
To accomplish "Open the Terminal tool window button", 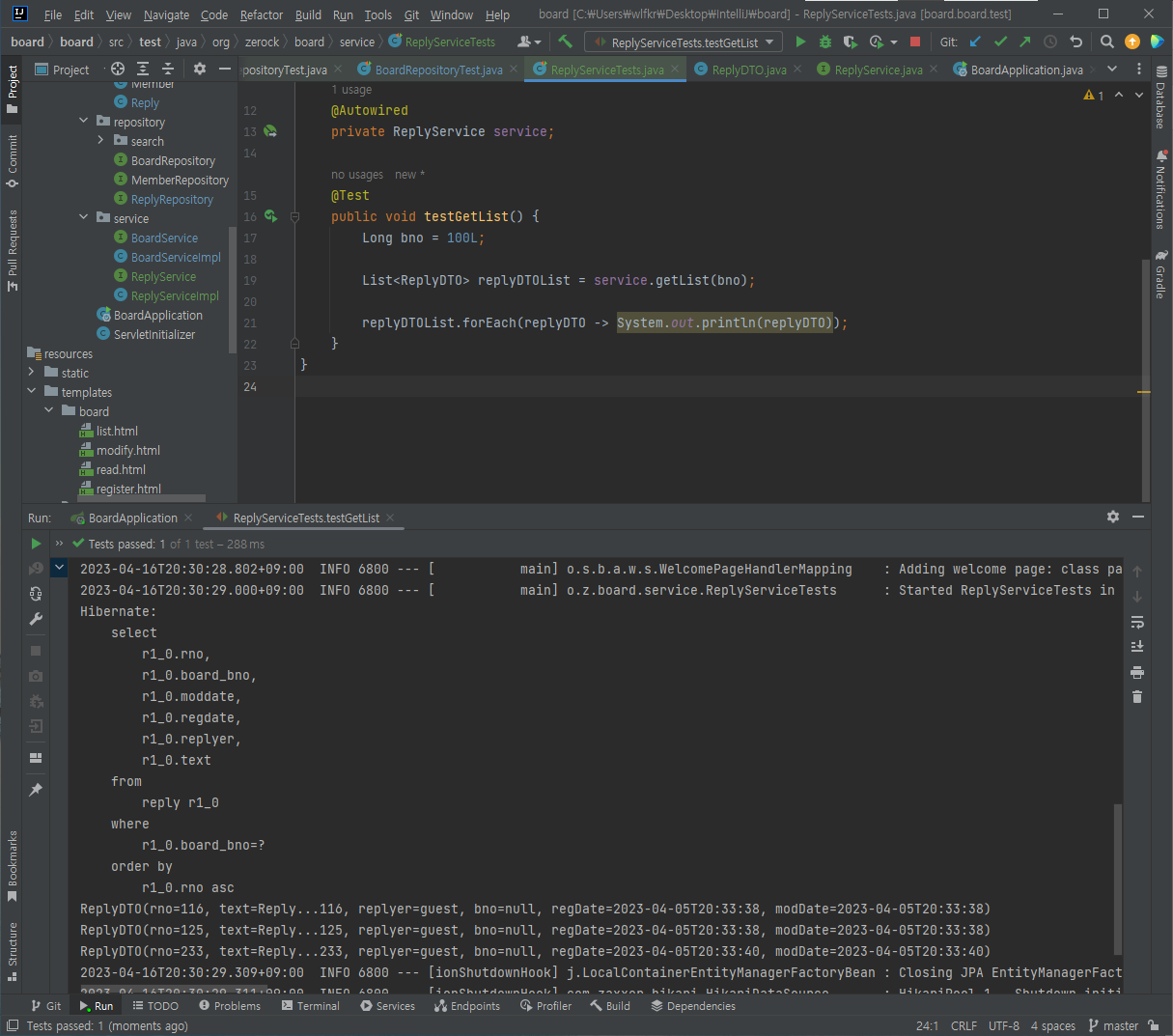I will [x=311, y=1006].
